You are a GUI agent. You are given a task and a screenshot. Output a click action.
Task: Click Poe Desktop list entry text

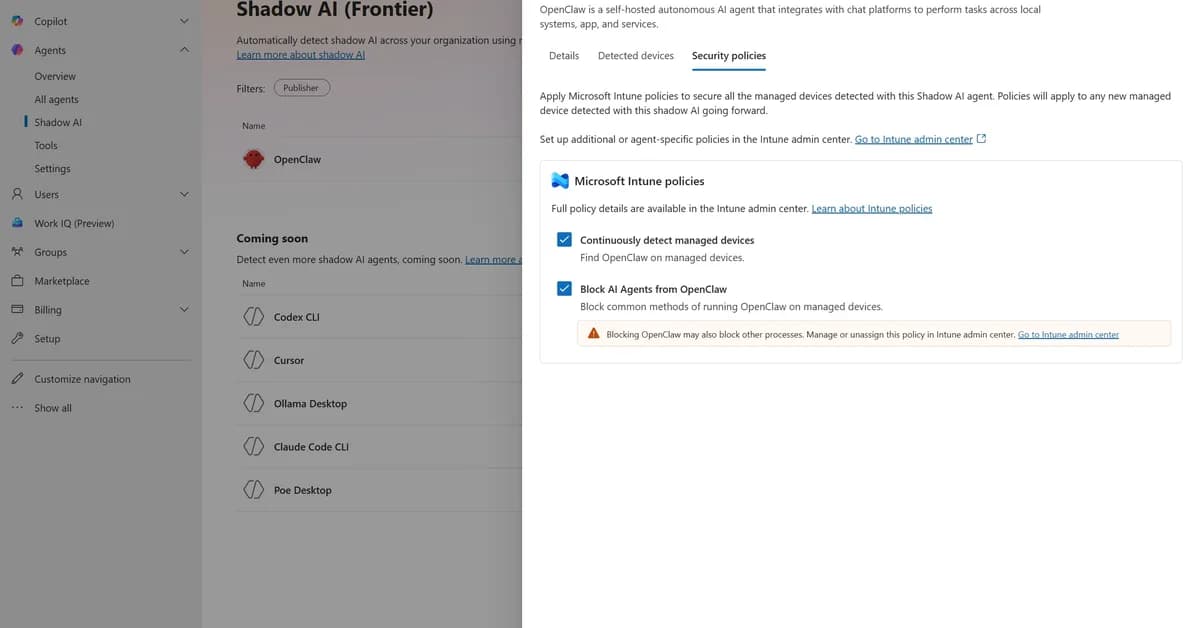pos(302,490)
